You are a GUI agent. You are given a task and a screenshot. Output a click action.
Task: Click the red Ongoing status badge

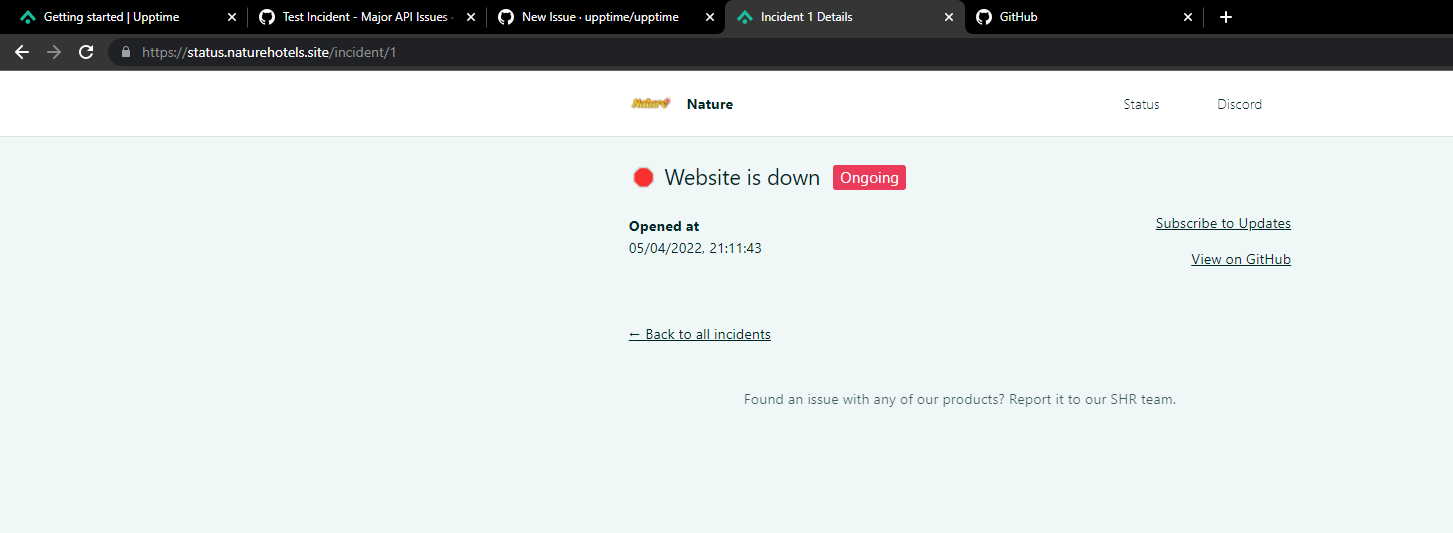[x=869, y=178]
